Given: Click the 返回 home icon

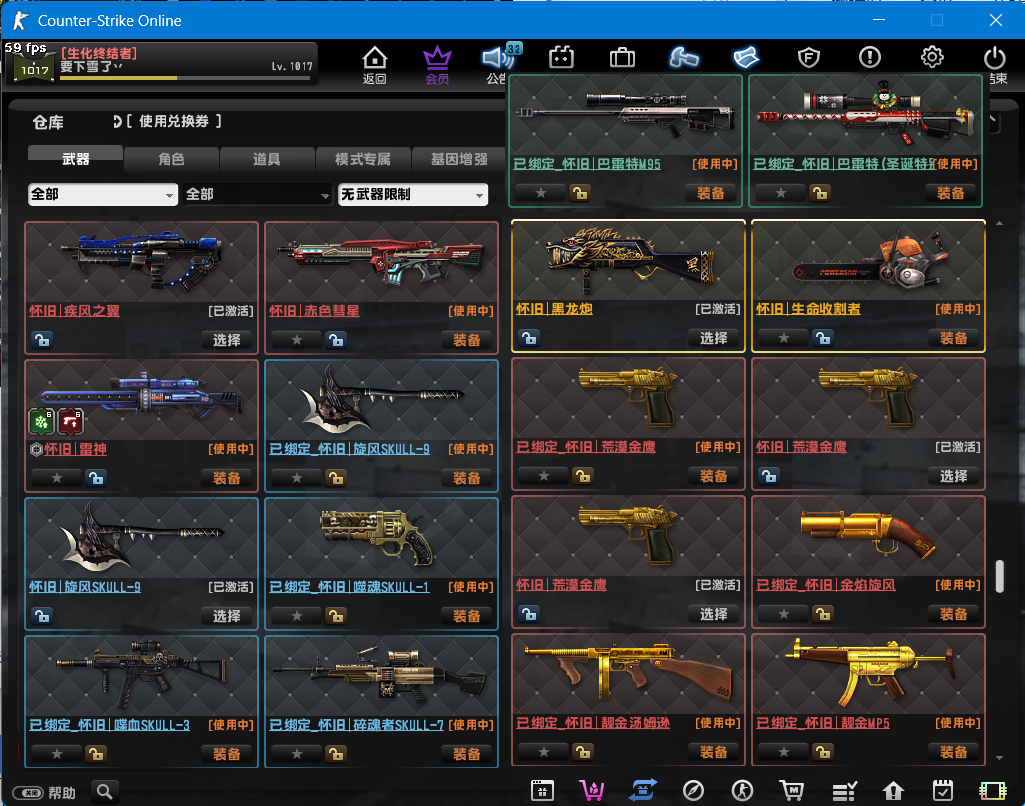Looking at the screenshot, I should [x=375, y=58].
